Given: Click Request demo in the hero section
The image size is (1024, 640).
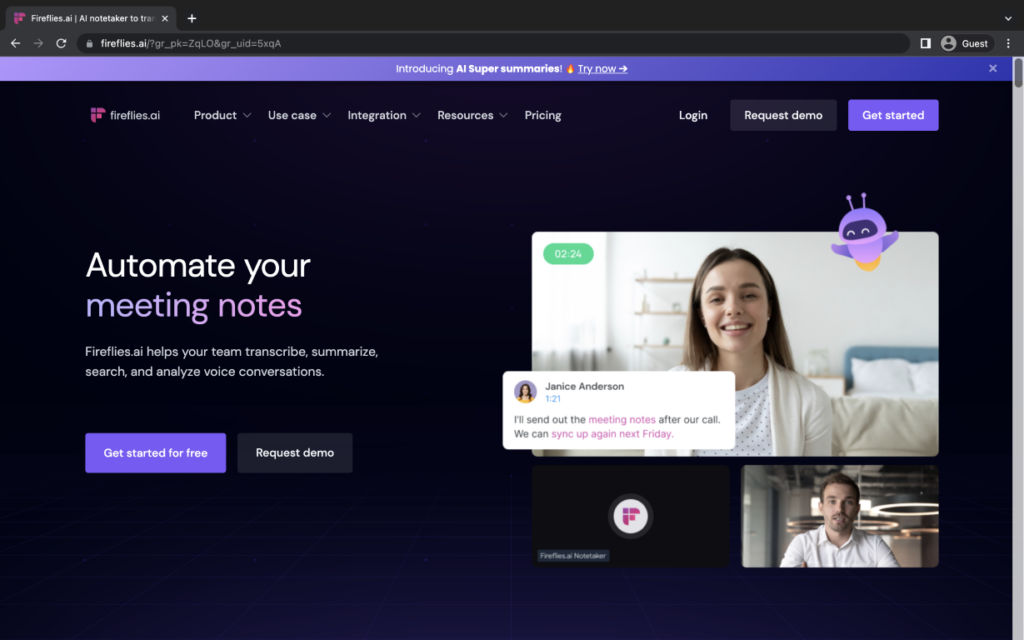Looking at the screenshot, I should 295,453.
